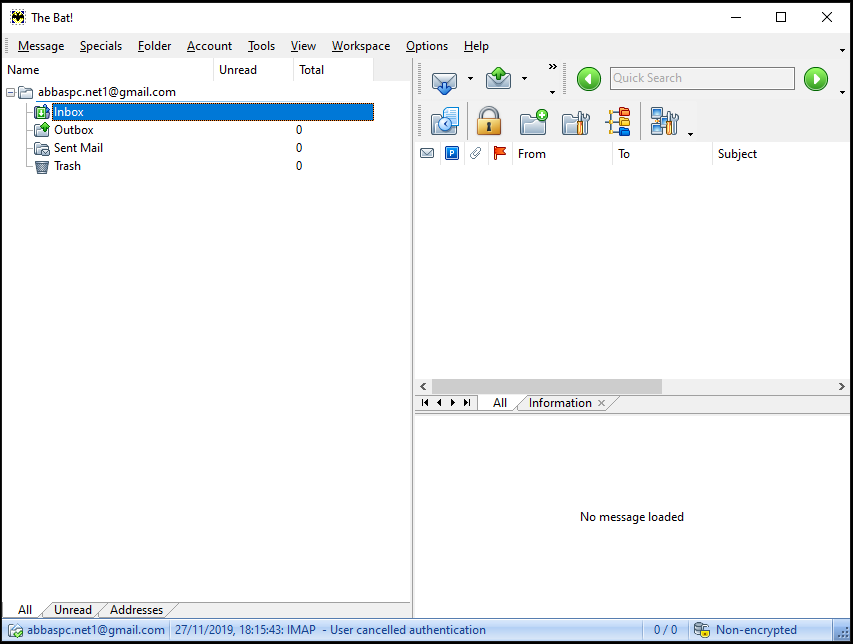The width and height of the screenshot is (853, 644).
Task: Open folder properties wrench icon
Action: click(x=576, y=123)
